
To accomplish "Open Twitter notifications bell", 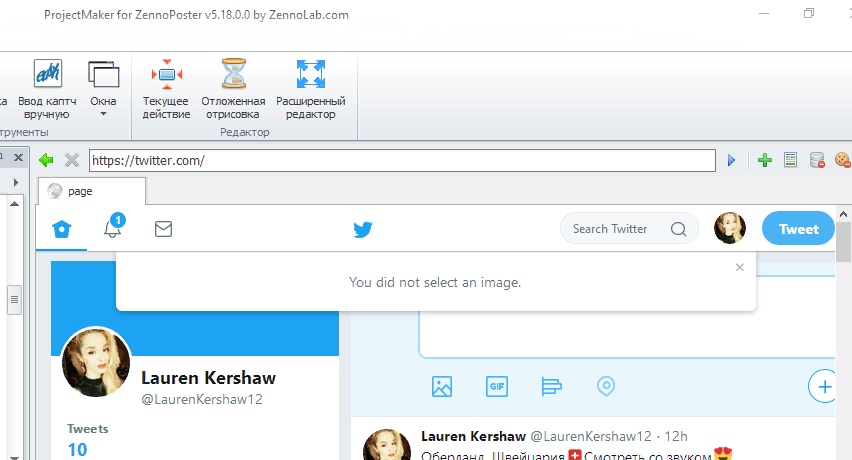I will point(114,226).
